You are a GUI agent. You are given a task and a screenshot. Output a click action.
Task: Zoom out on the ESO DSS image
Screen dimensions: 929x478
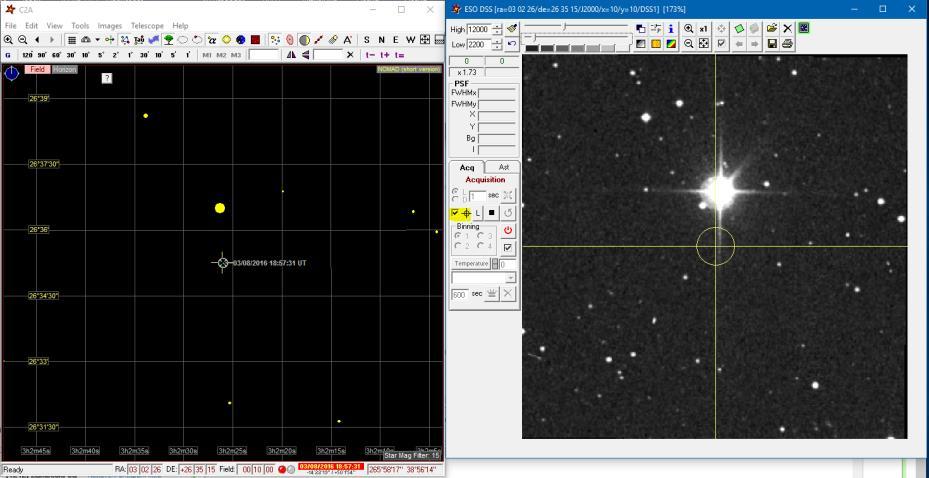coord(688,43)
